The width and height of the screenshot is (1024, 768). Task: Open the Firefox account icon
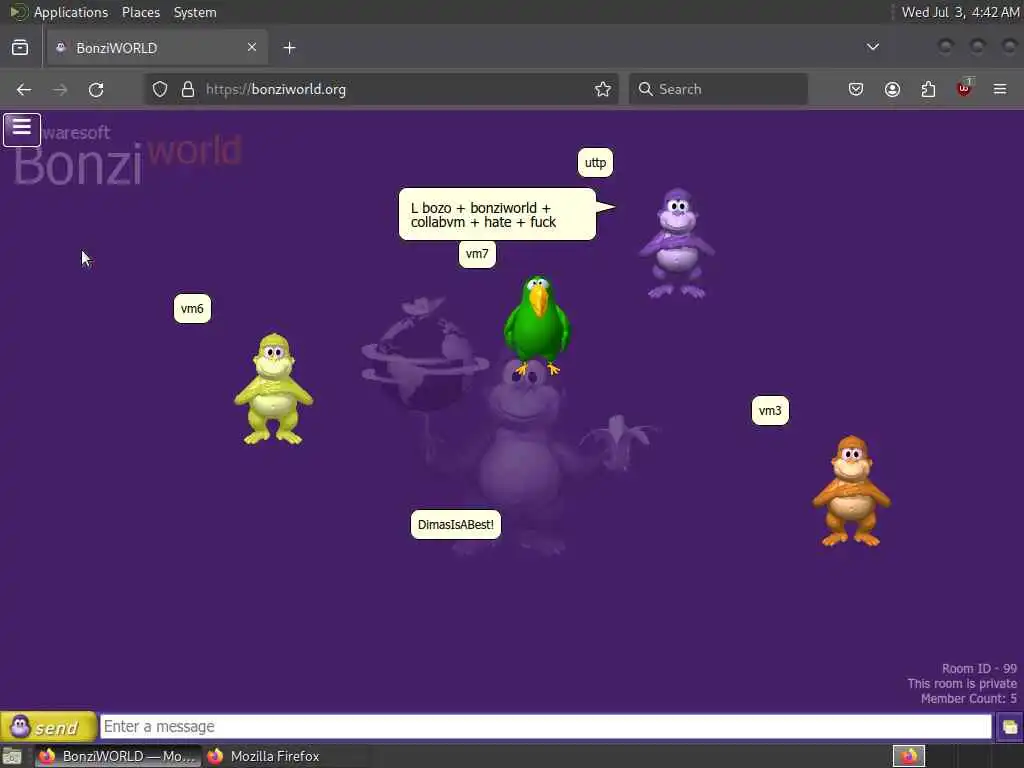click(892, 89)
